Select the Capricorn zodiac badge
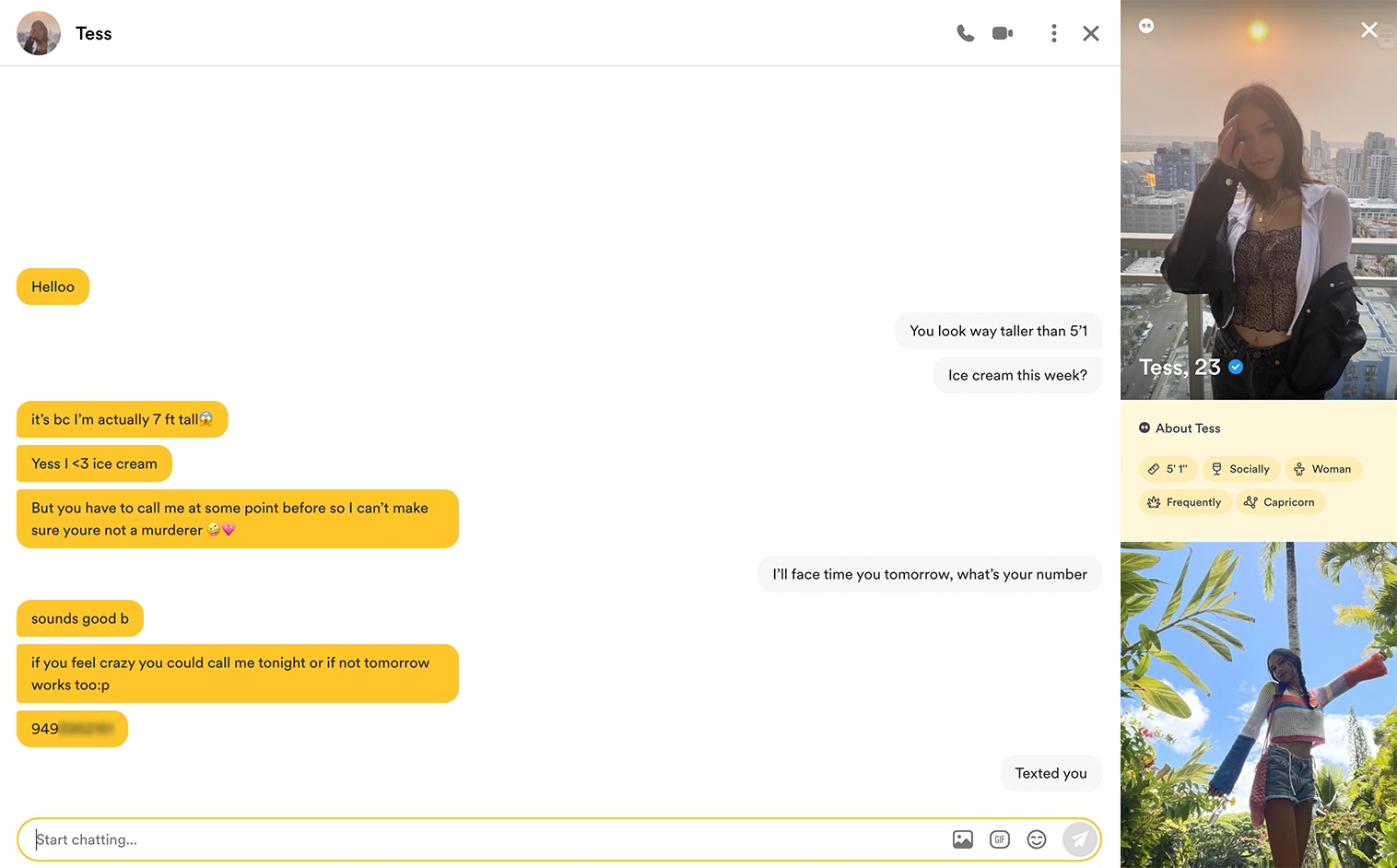 (x=1279, y=502)
